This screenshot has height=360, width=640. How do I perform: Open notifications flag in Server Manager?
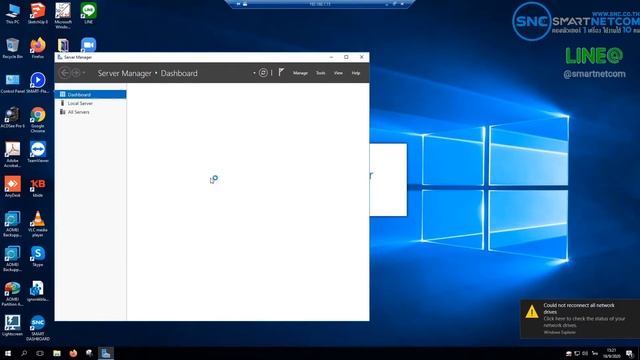[281, 72]
